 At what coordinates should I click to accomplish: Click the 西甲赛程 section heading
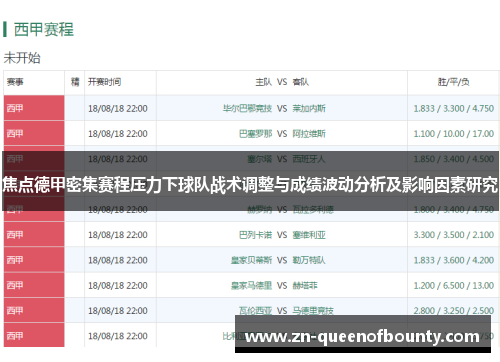point(44,29)
